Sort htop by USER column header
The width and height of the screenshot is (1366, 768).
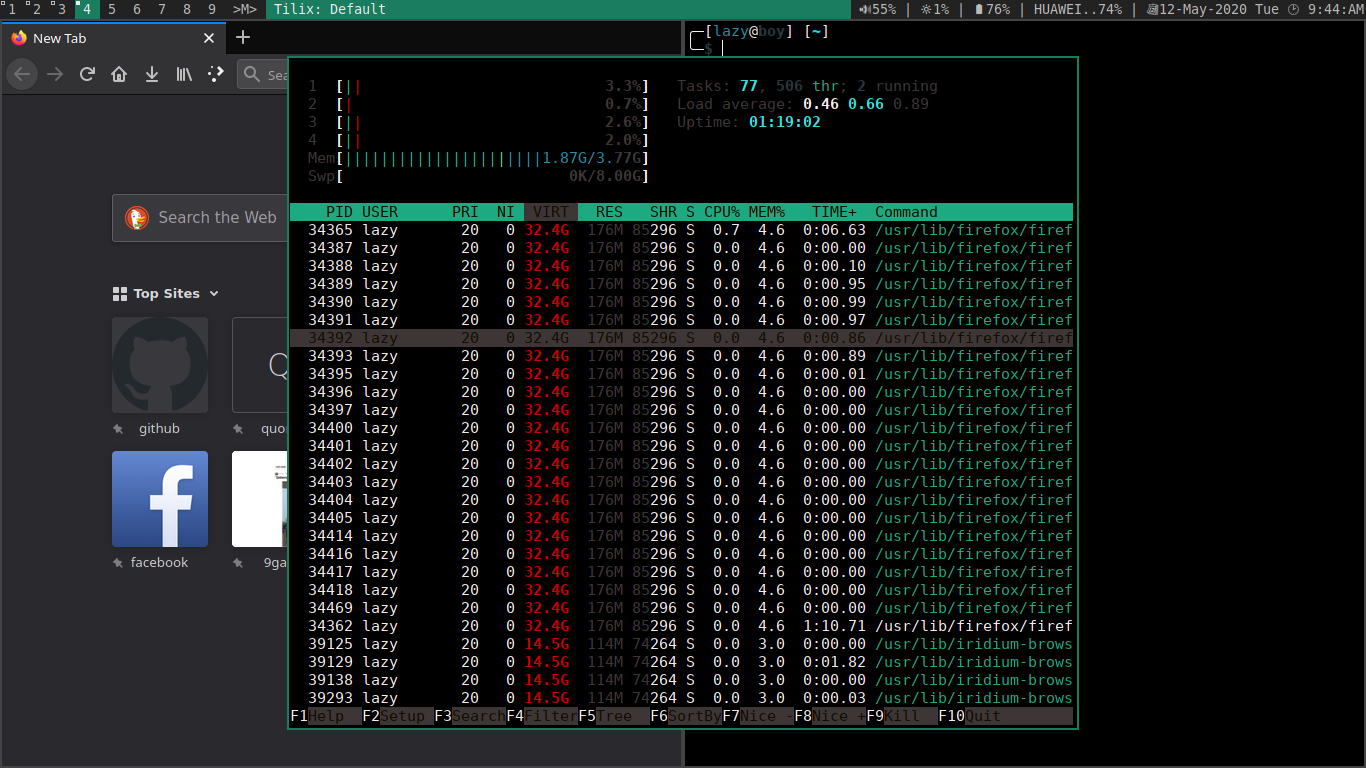point(380,212)
